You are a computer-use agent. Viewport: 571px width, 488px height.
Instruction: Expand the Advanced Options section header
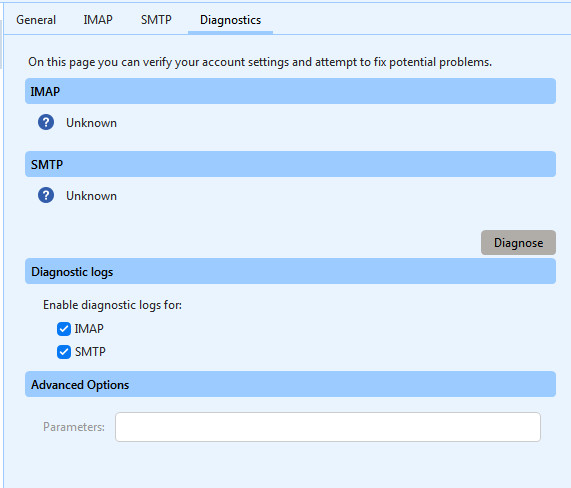pos(290,384)
